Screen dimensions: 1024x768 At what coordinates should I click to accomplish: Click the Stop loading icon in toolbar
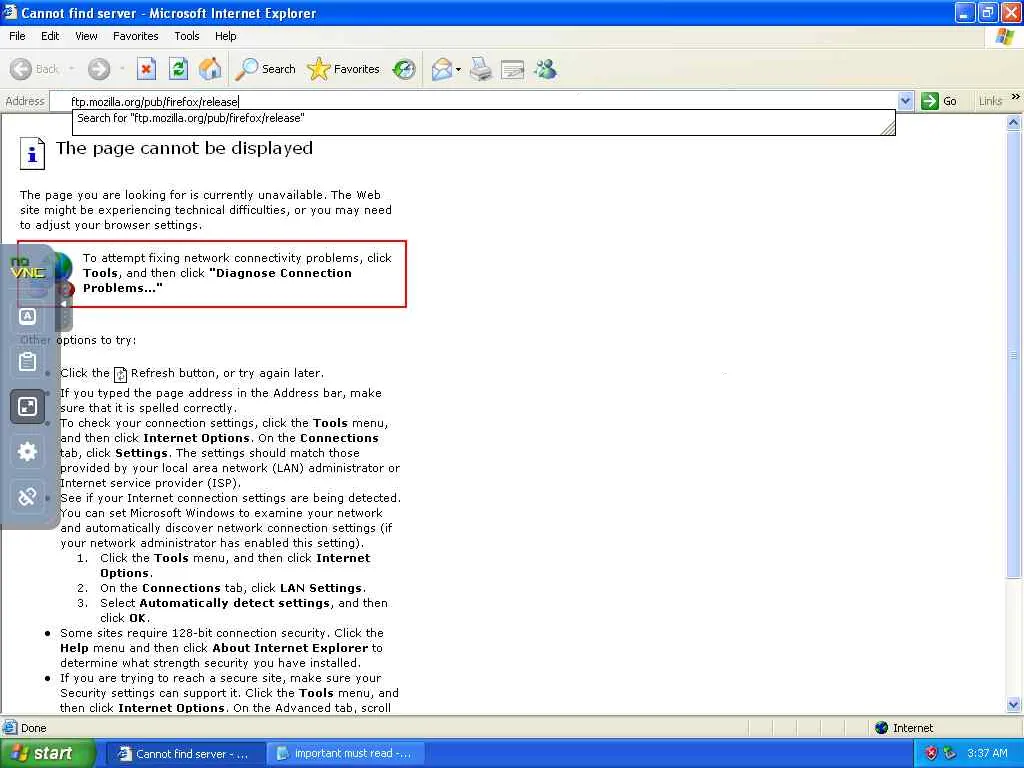[x=146, y=69]
